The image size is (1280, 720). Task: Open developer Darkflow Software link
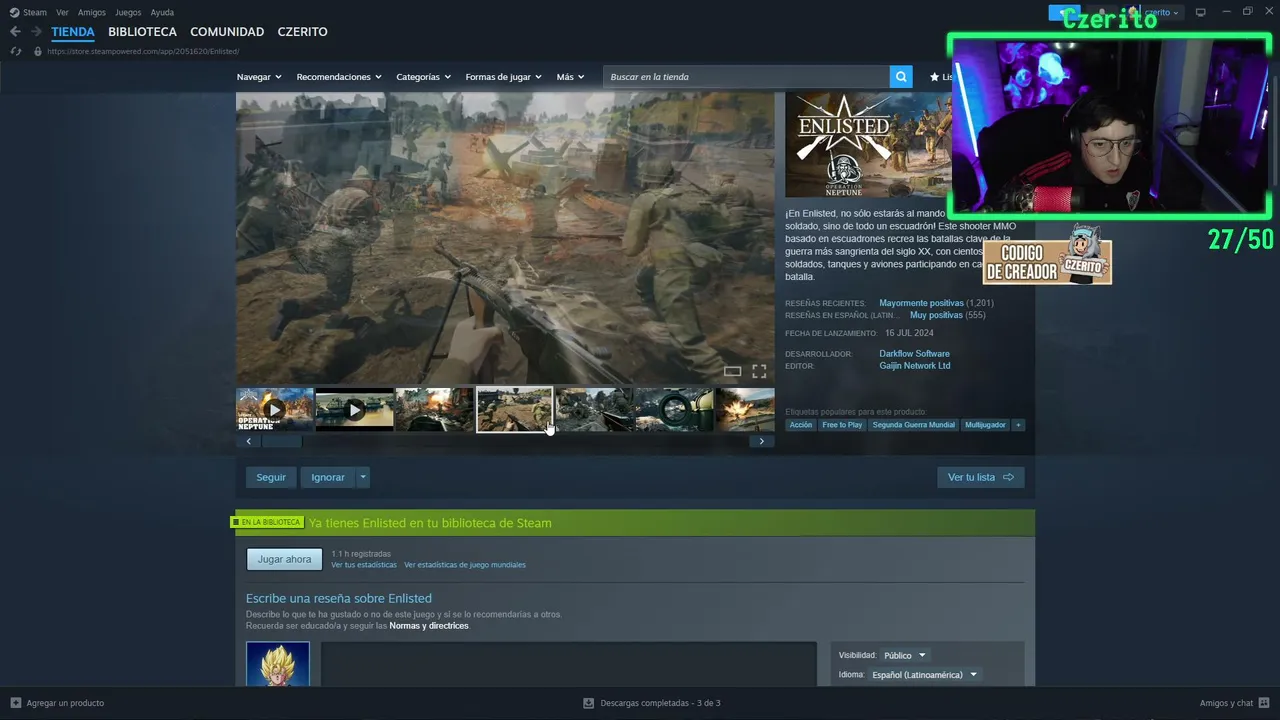(x=914, y=354)
